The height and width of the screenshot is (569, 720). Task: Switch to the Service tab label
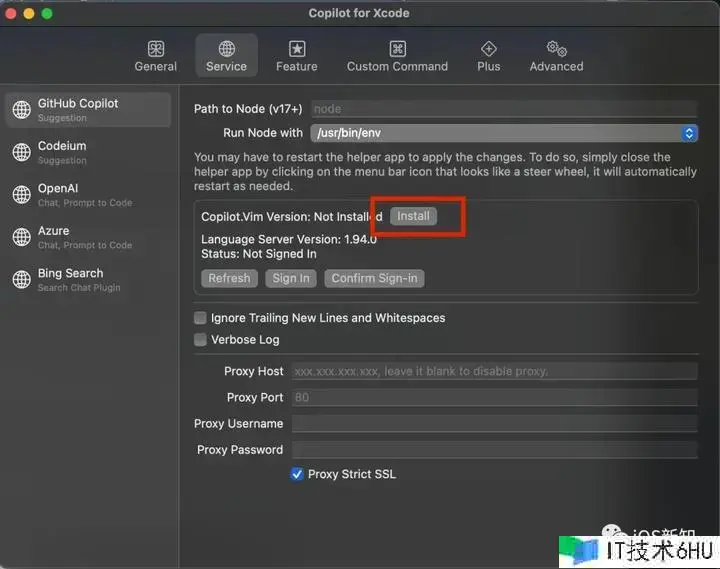click(x=226, y=67)
